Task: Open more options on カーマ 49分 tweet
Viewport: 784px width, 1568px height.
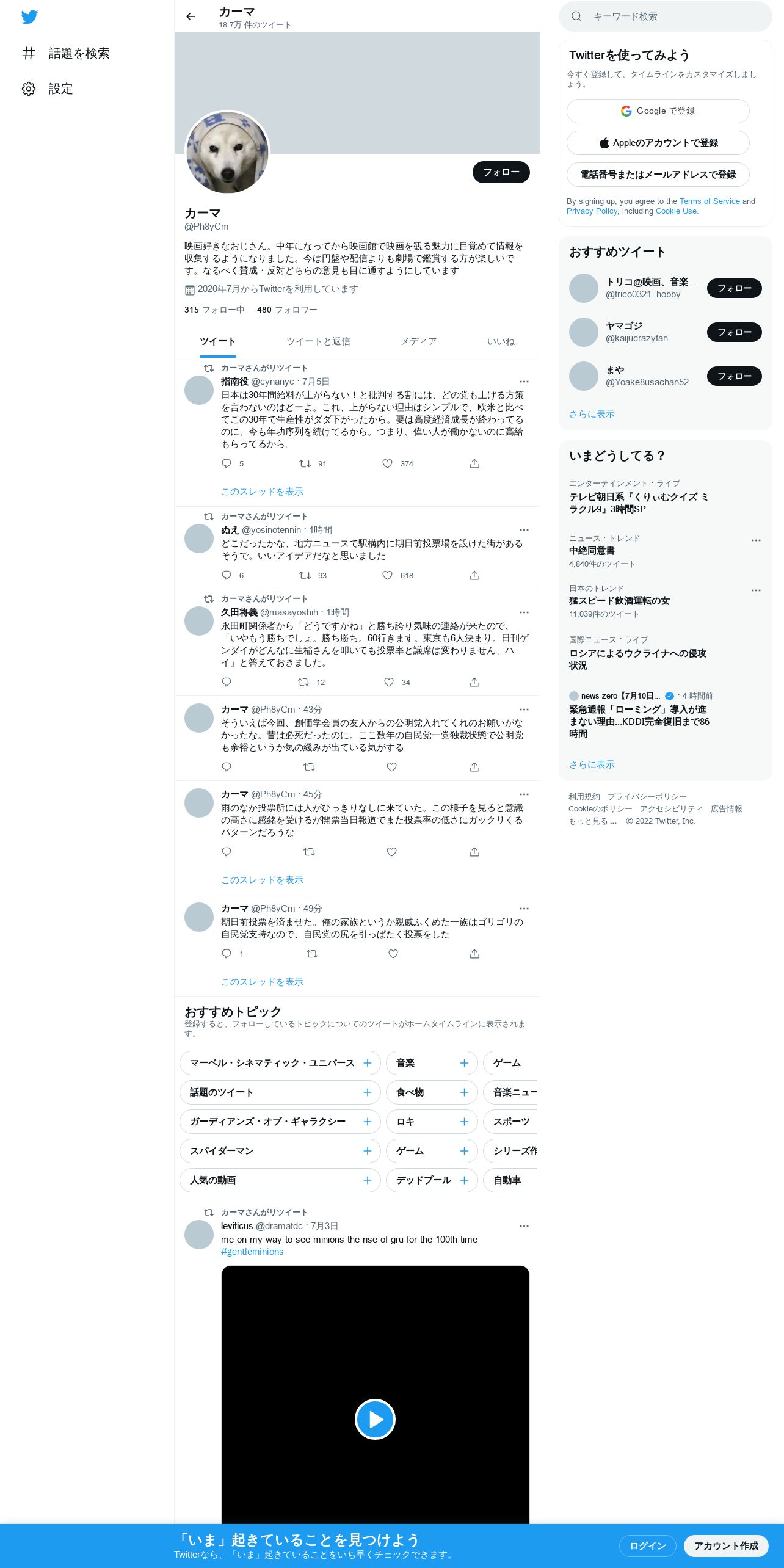Action: (524, 909)
